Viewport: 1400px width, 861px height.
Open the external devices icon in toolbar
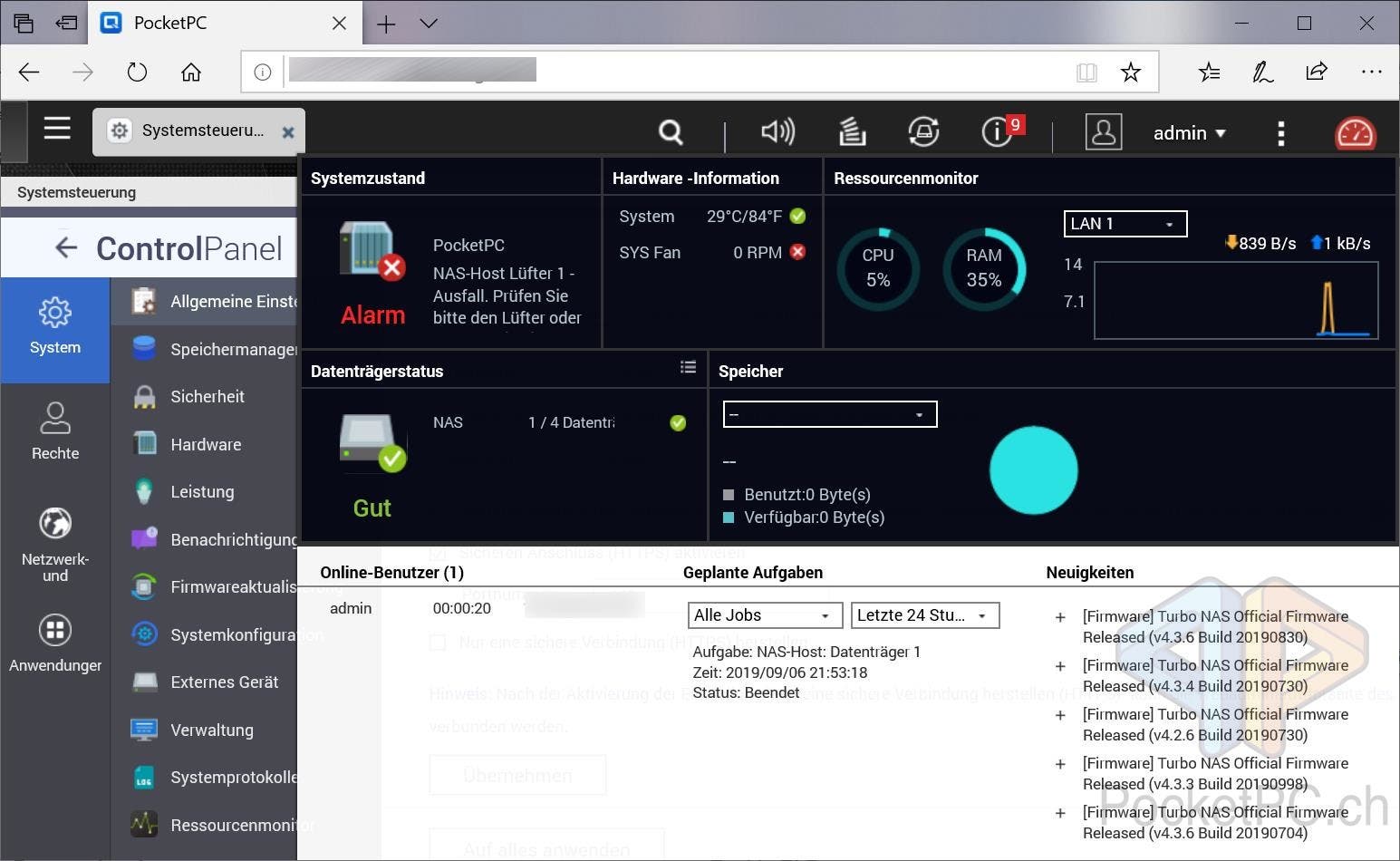tap(923, 132)
